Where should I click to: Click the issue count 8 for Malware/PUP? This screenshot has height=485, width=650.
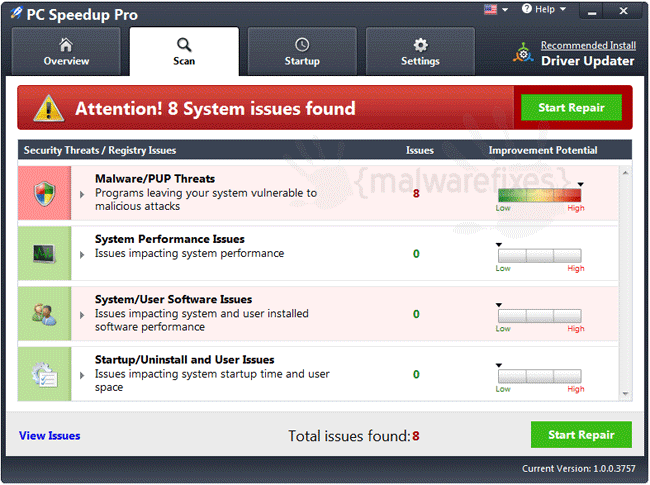(x=416, y=194)
